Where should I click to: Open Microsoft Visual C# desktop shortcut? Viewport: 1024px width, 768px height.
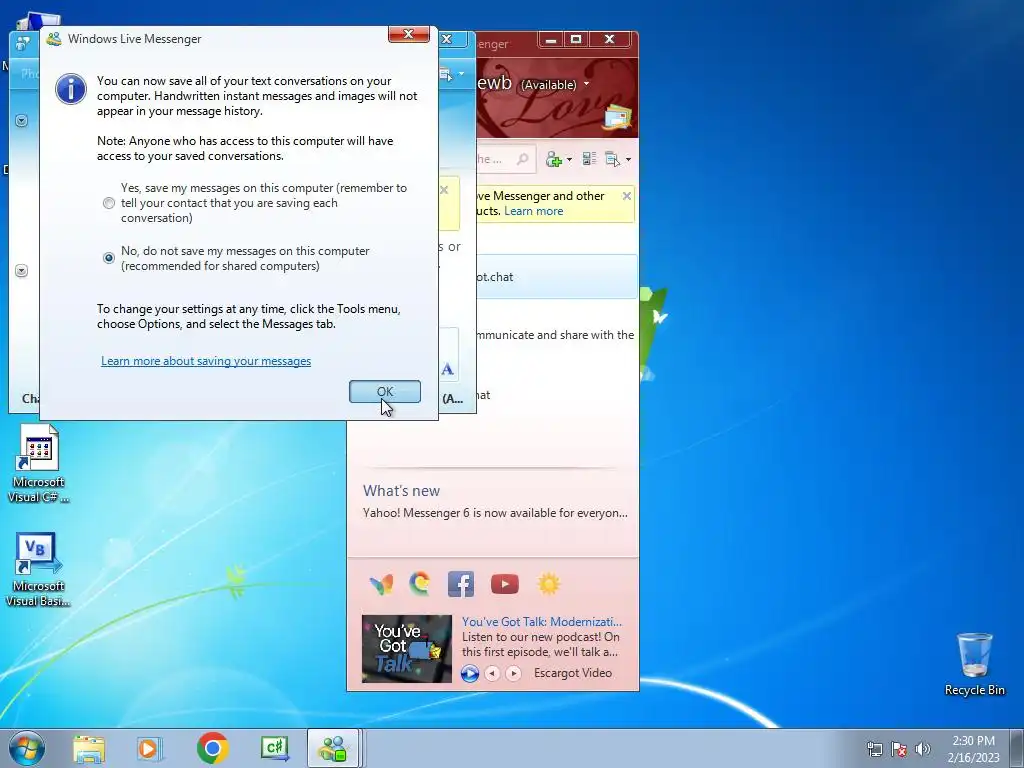[x=38, y=464]
